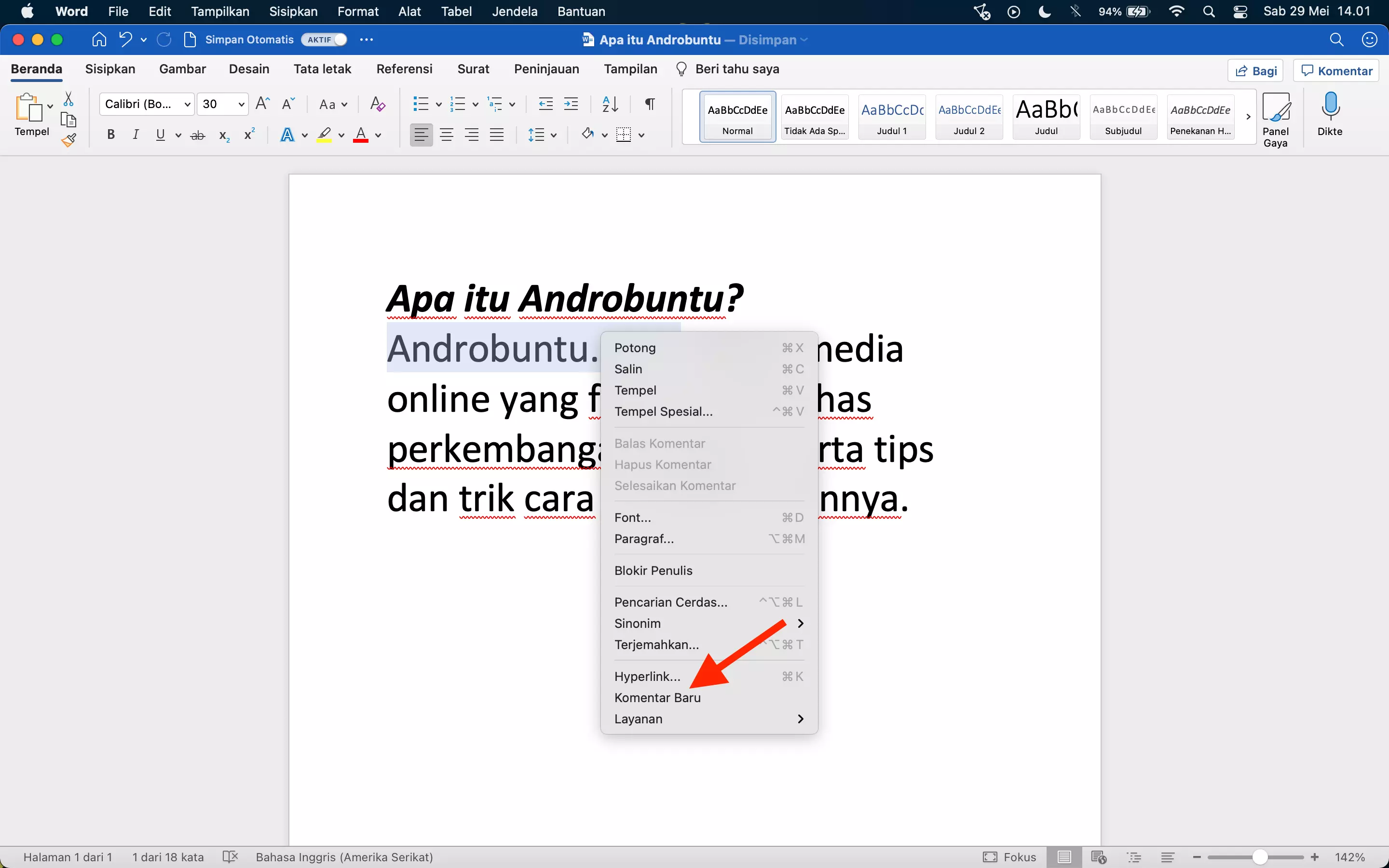Expand Sinonim submenu in context menu
This screenshot has height=868, width=1389.
click(708, 624)
